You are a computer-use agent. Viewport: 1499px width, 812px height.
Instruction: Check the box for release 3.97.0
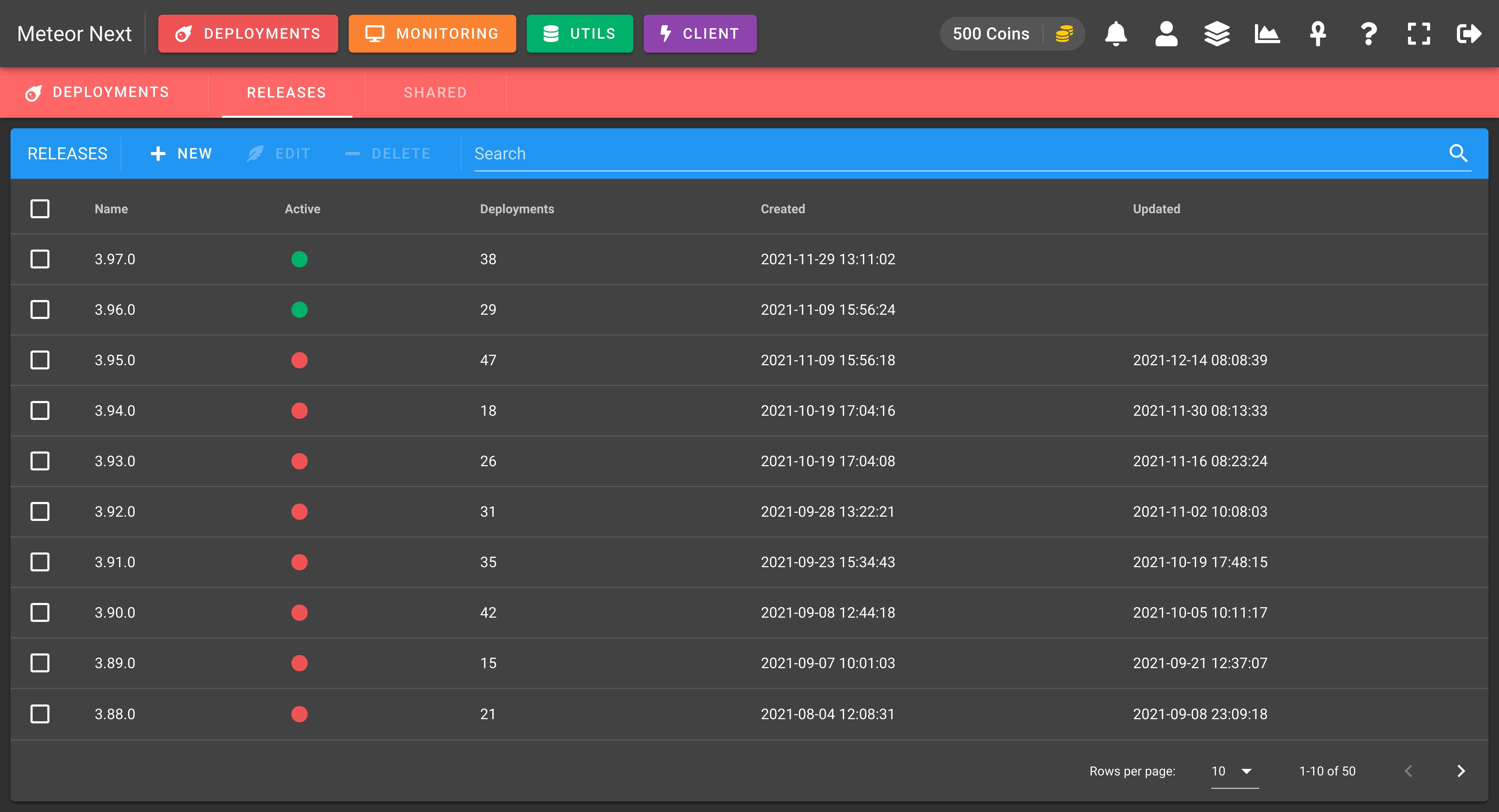pos(39,259)
